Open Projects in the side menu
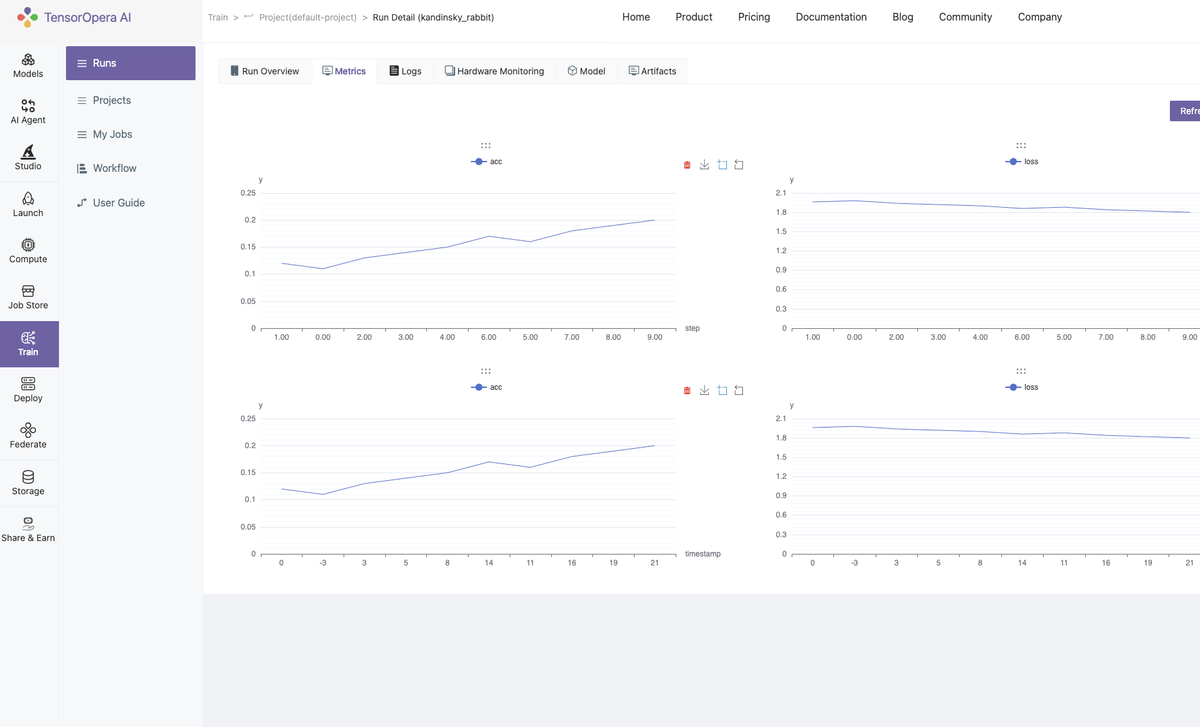The height and width of the screenshot is (727, 1200). [x=131, y=100]
